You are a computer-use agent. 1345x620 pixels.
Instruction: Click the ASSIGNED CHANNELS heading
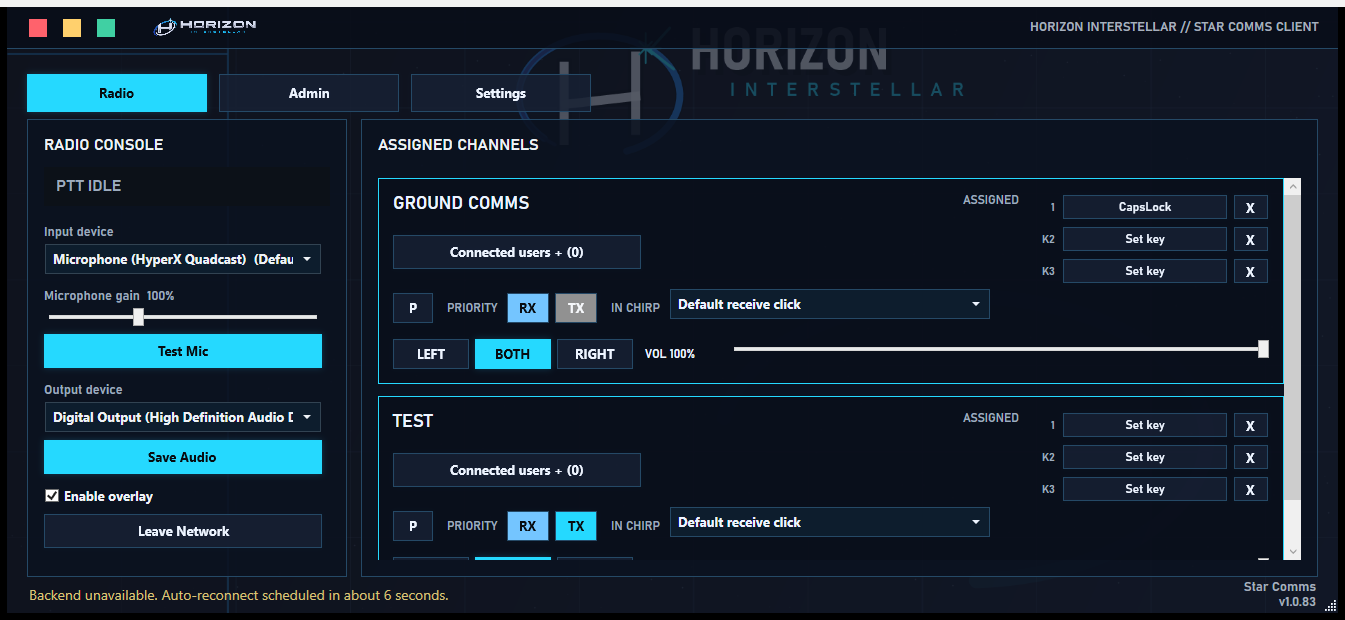point(458,145)
